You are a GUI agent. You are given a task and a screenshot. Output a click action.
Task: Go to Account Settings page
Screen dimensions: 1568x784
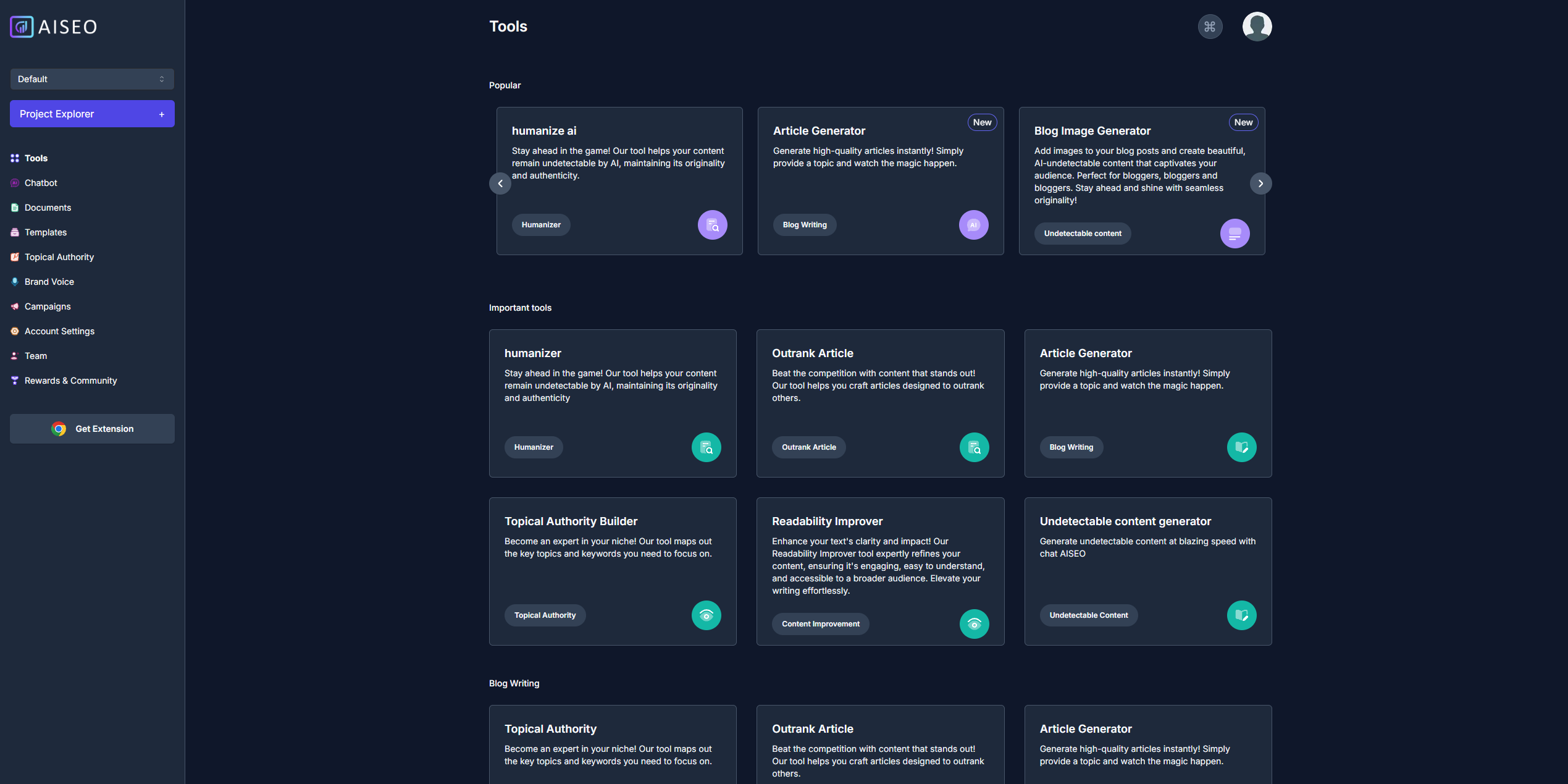point(59,331)
